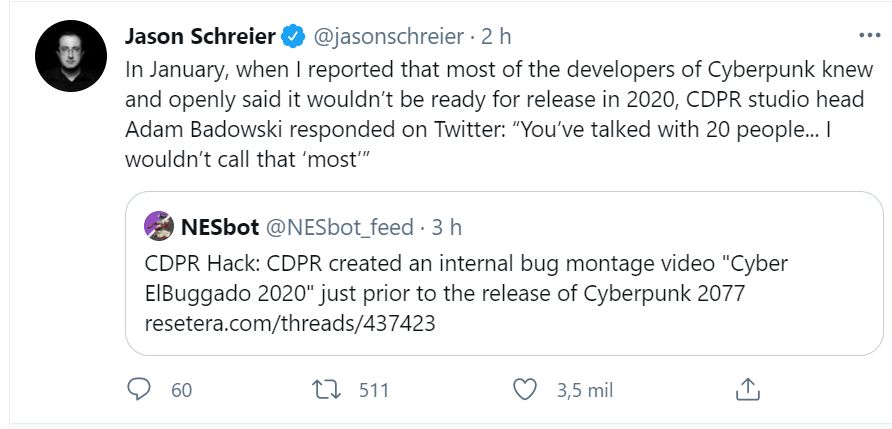Click the NESbot display name
The image size is (892, 429).
(x=219, y=227)
